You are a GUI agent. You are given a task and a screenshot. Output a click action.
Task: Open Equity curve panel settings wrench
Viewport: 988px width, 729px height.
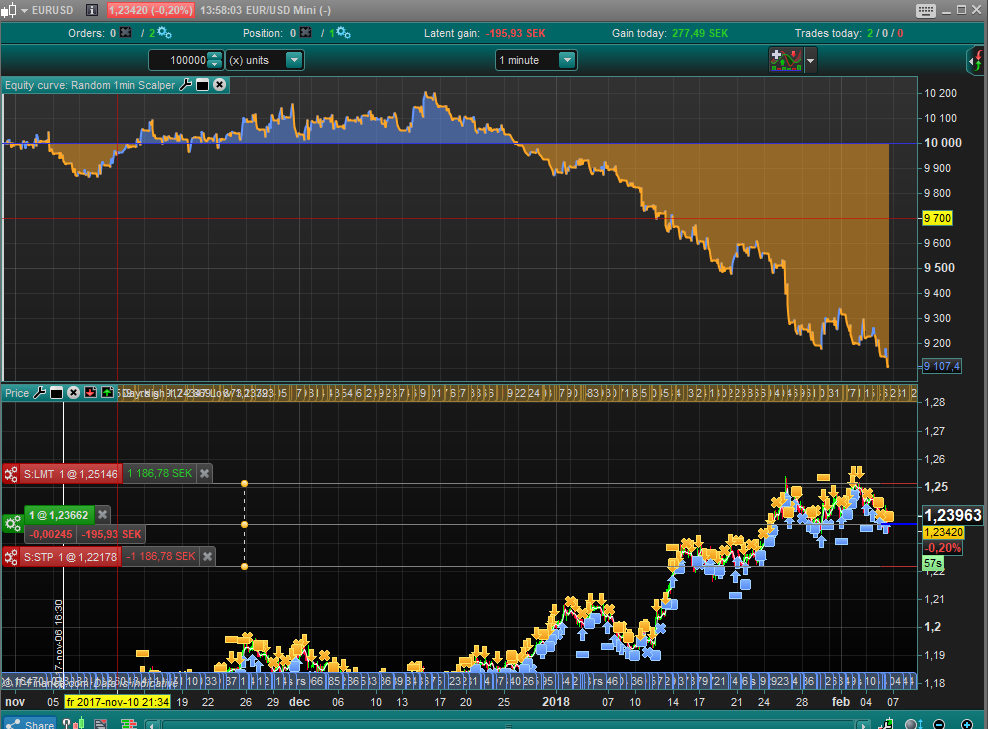click(185, 85)
